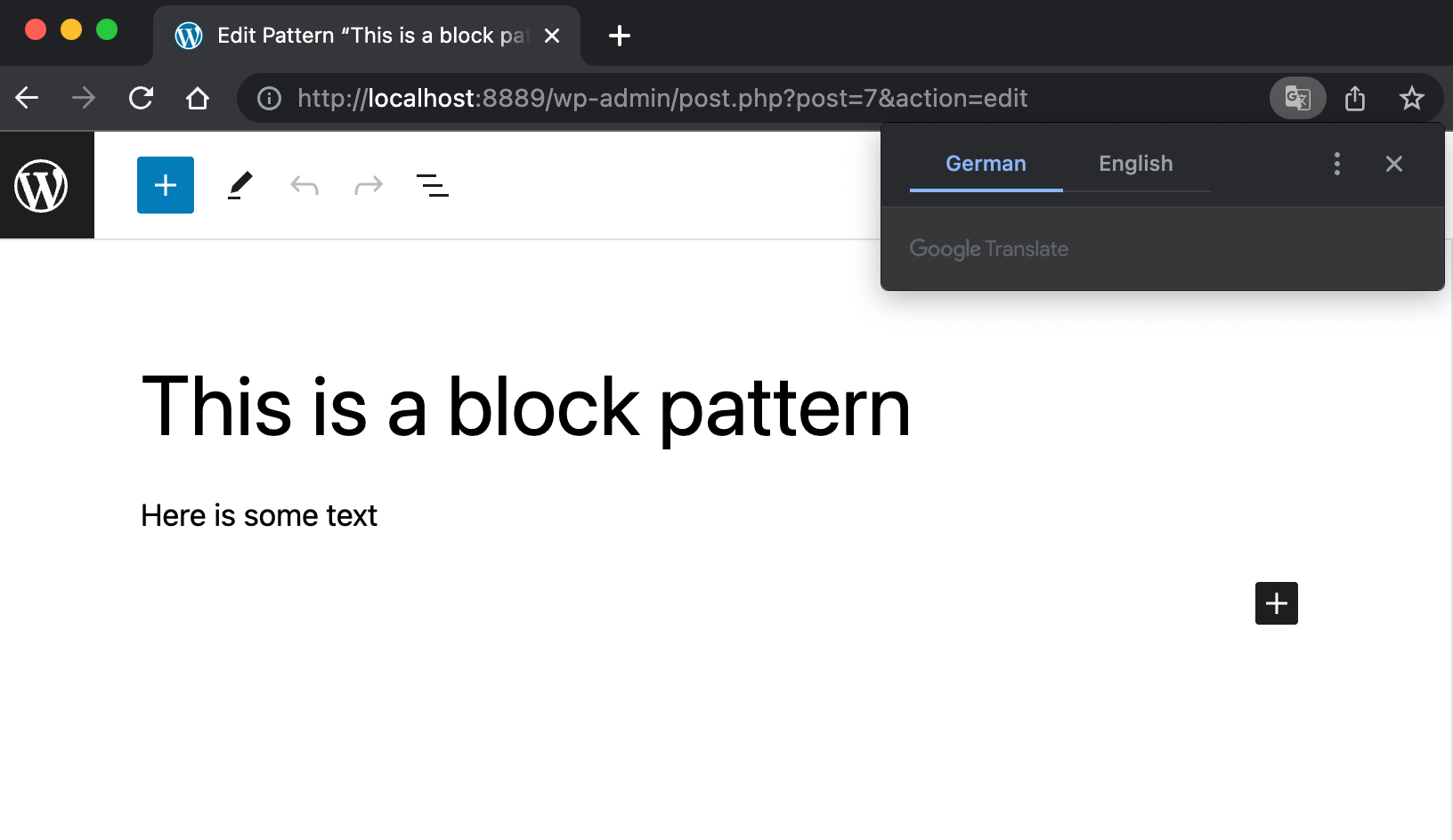Viewport: 1453px width, 840px height.
Task: Open the document overview list view
Action: click(433, 185)
